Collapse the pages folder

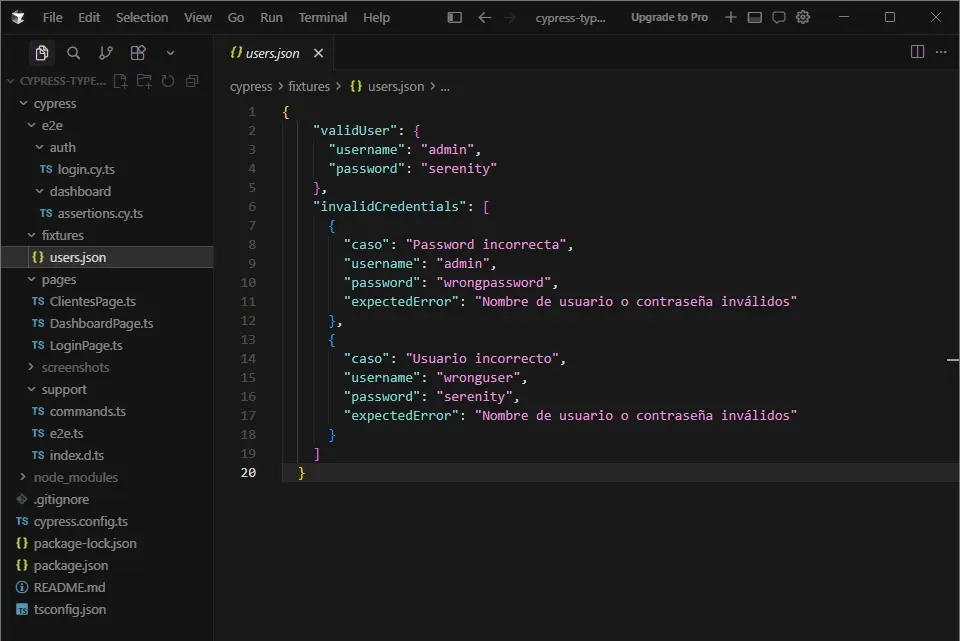pos(59,280)
